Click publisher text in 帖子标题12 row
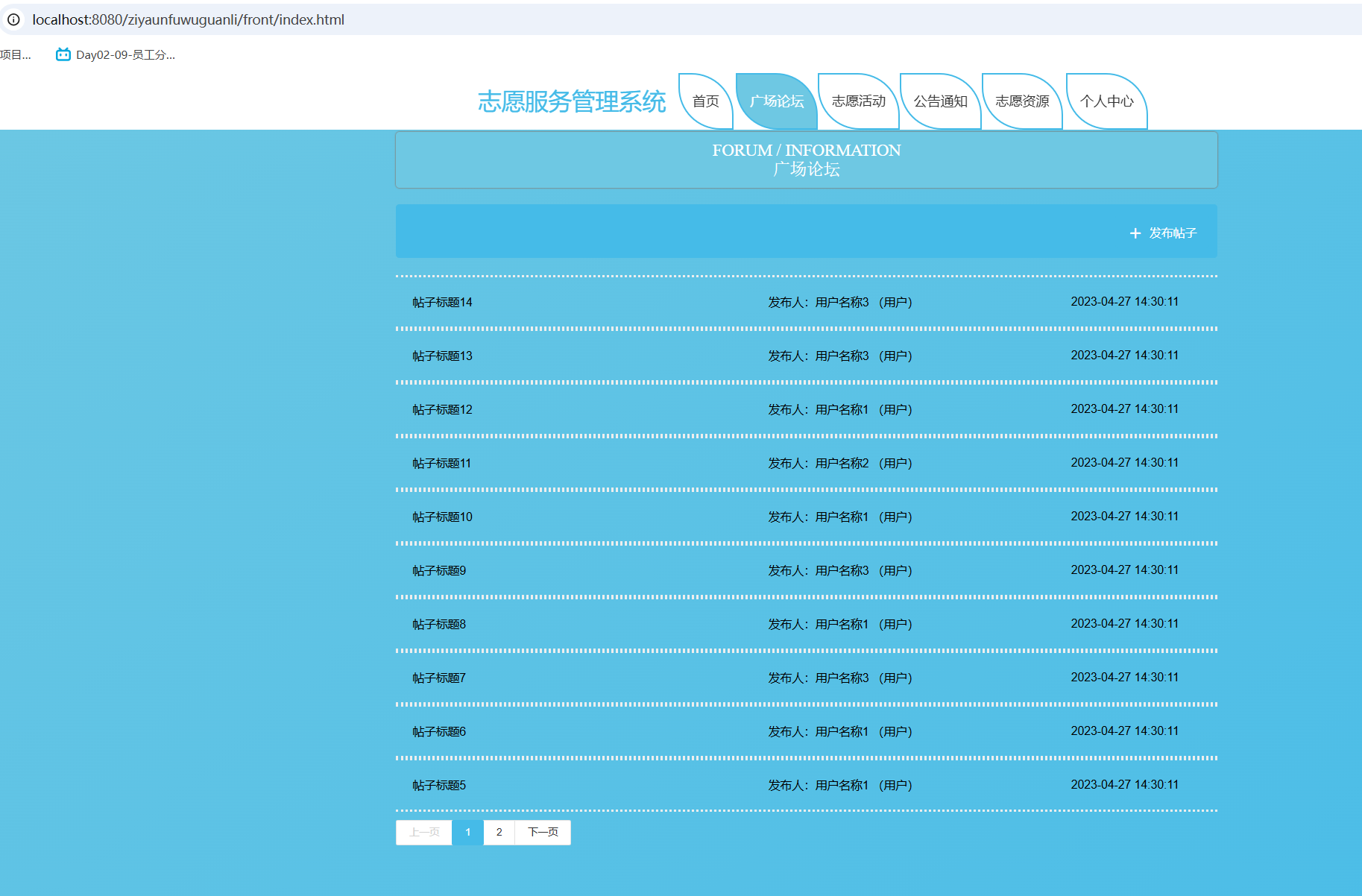 point(840,410)
